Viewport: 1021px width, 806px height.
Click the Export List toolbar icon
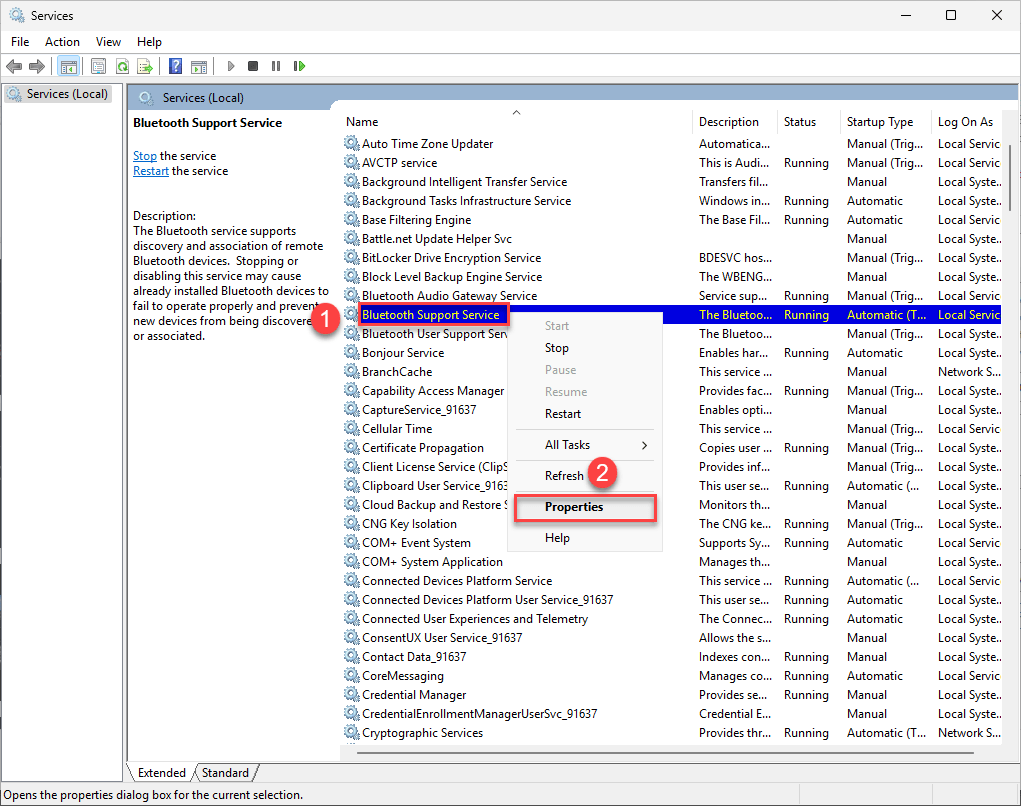145,66
